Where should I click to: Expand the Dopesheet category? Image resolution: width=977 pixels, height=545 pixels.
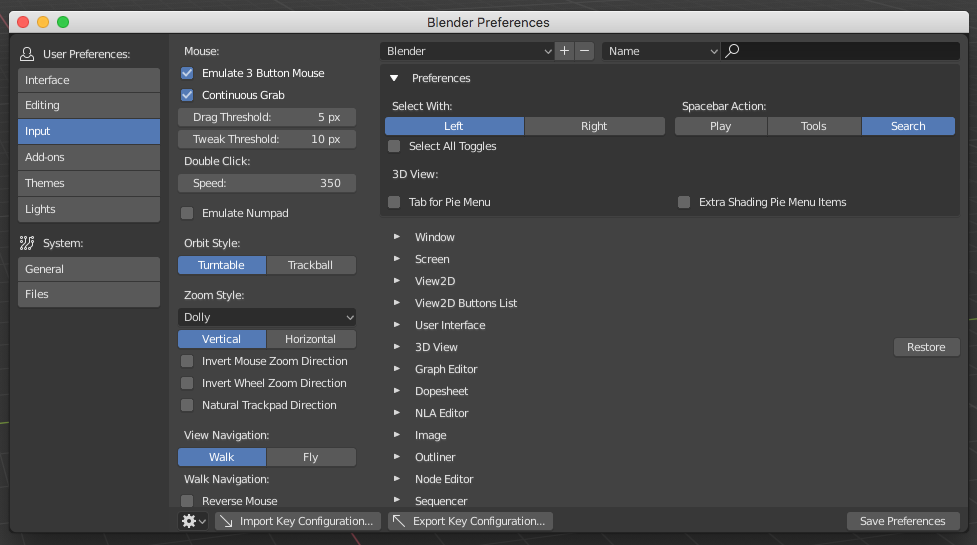tap(396, 391)
